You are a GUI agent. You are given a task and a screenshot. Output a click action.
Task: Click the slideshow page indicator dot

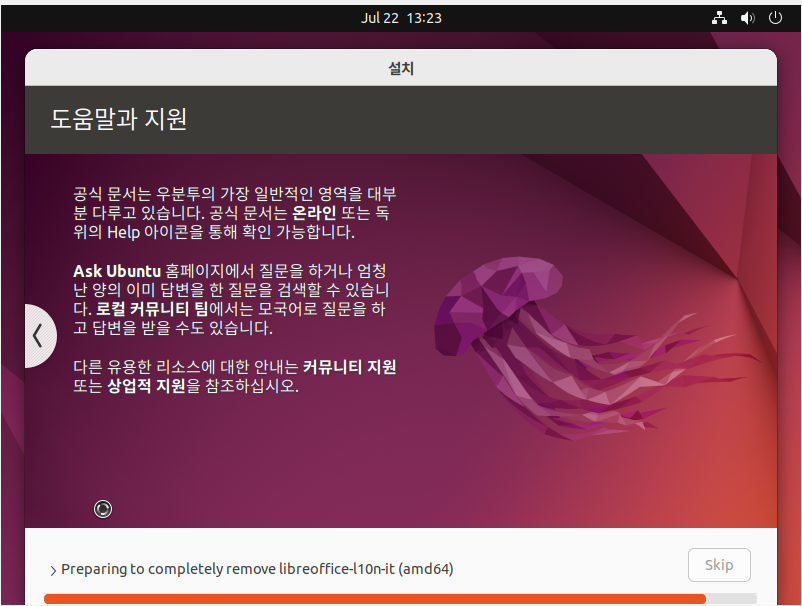pyautogui.click(x=103, y=509)
